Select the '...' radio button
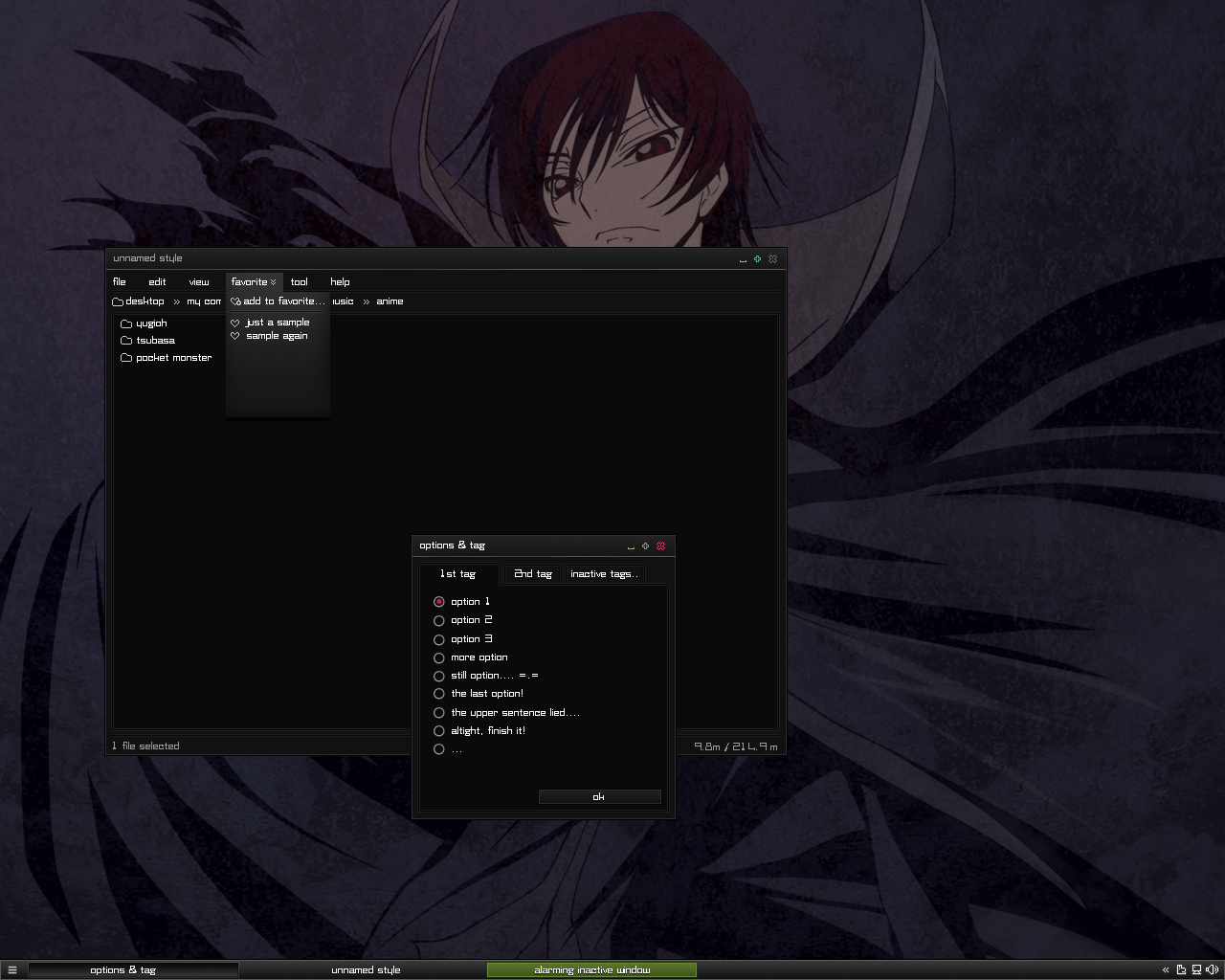The image size is (1225, 980). [x=439, y=749]
